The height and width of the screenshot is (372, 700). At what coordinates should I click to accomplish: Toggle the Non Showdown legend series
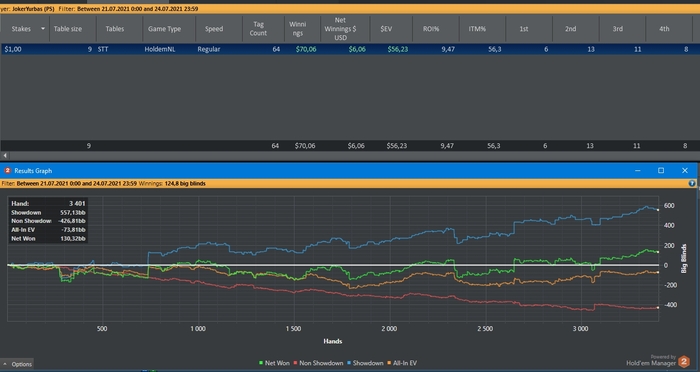(318, 363)
